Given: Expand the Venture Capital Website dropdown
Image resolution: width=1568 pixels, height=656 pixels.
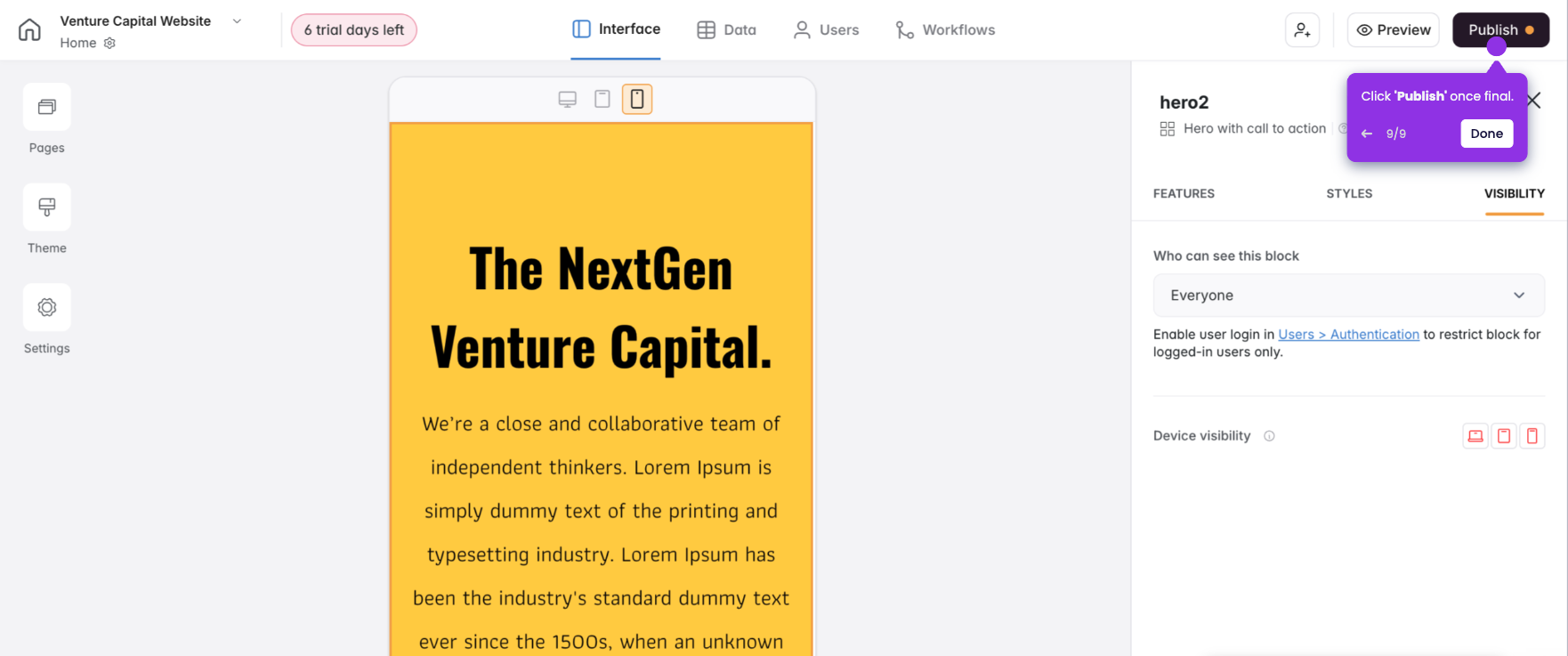Looking at the screenshot, I should 237,21.
